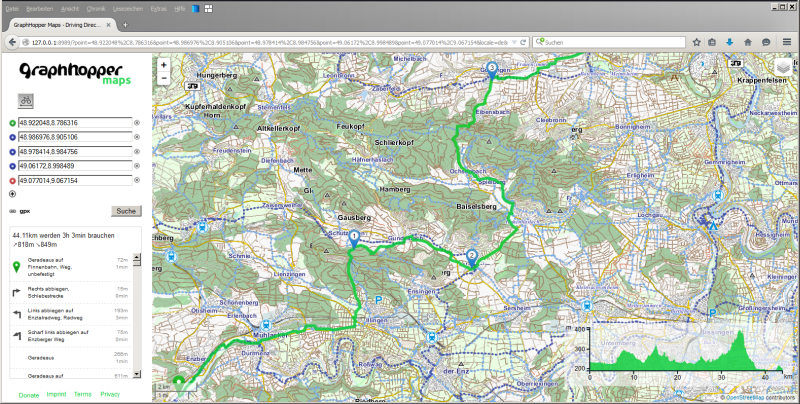Reload the current page
The height and width of the screenshot is (404, 800).
coord(523,42)
